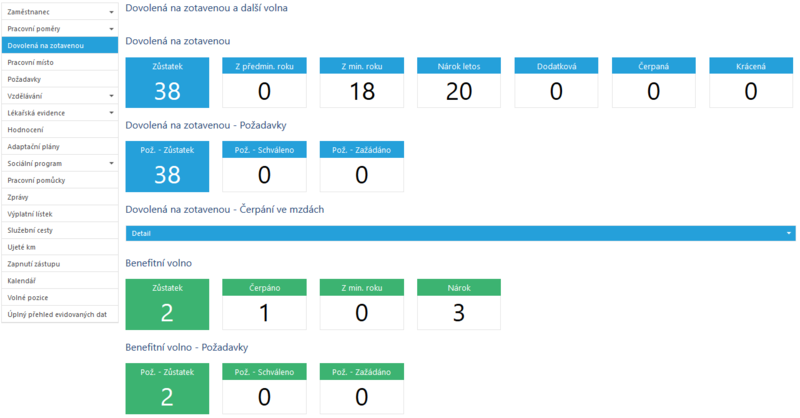Select Dovolená na zotavenou menu item
This screenshot has height=418, width=800.
60,45
